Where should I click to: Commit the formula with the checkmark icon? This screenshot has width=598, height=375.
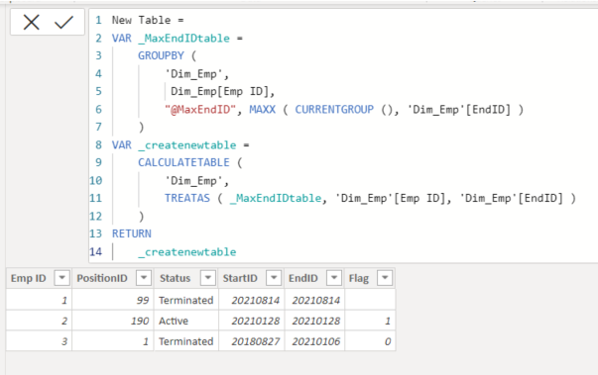[64, 22]
